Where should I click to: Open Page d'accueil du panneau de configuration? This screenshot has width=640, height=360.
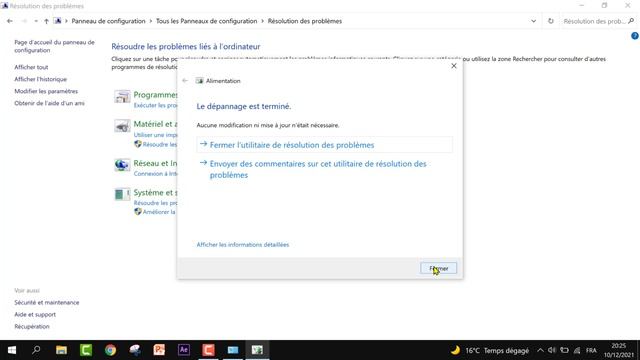54,46
